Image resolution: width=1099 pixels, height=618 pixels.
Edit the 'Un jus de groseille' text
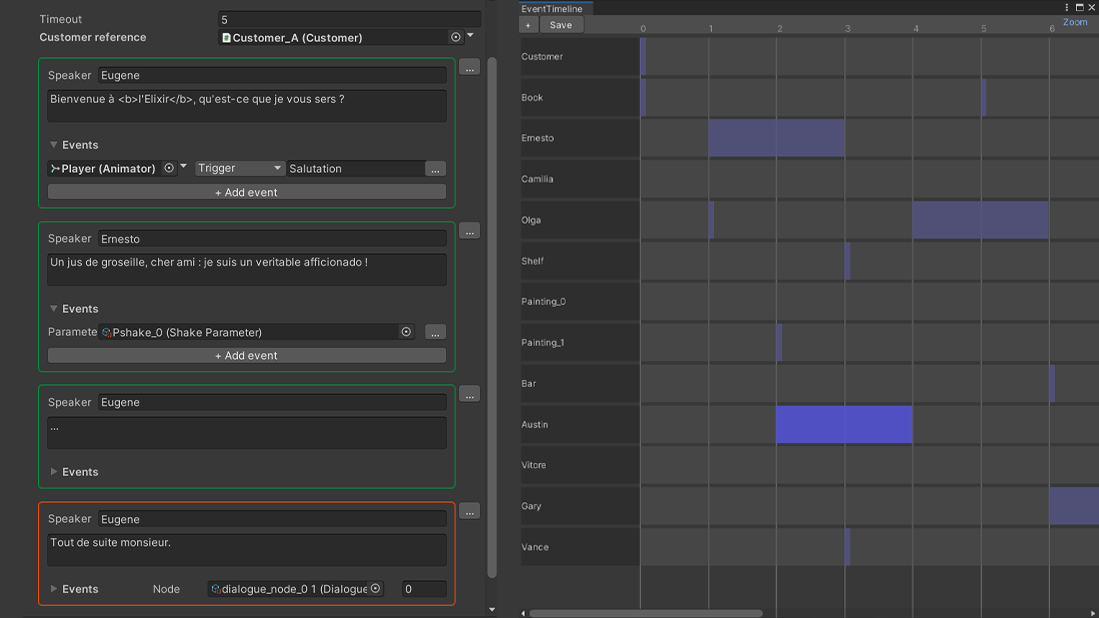tap(247, 269)
